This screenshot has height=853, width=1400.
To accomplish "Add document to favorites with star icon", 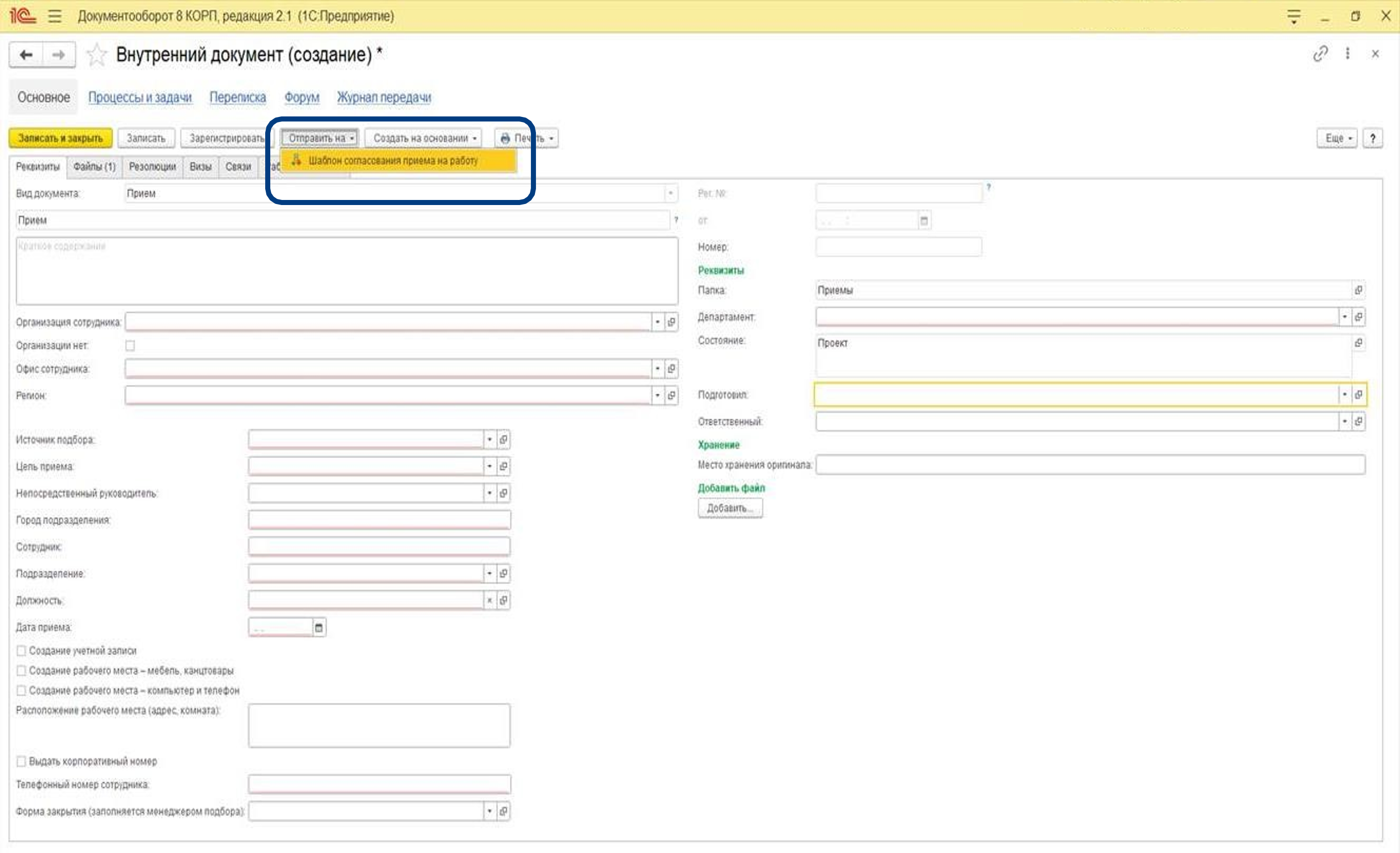I will (x=97, y=55).
